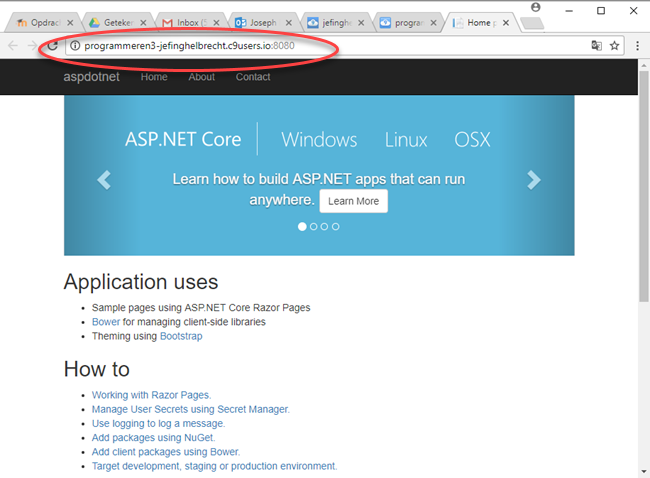This screenshot has height=478, width=650.
Task: Open Contact in the navbar
Action: tap(253, 77)
